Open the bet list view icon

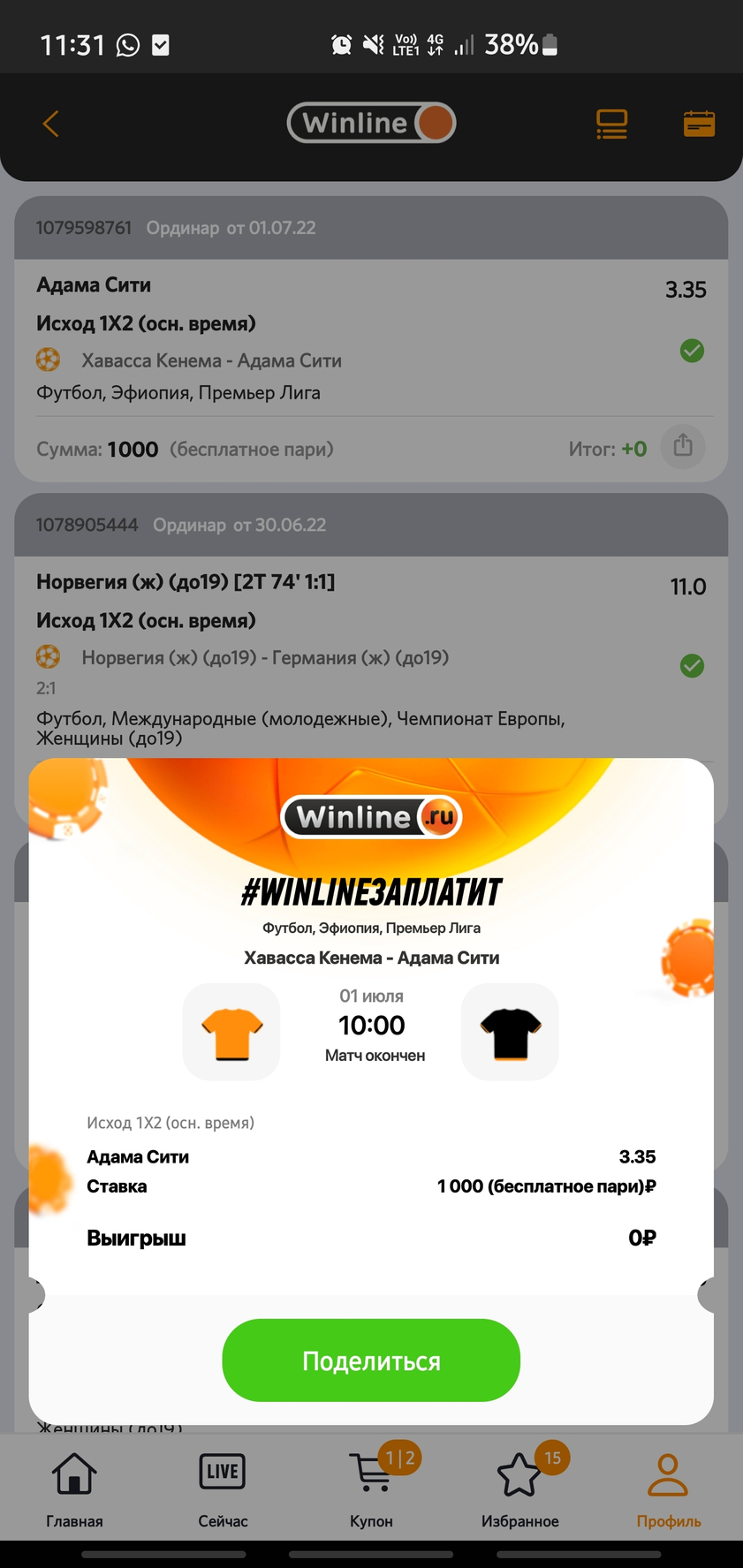pos(611,124)
